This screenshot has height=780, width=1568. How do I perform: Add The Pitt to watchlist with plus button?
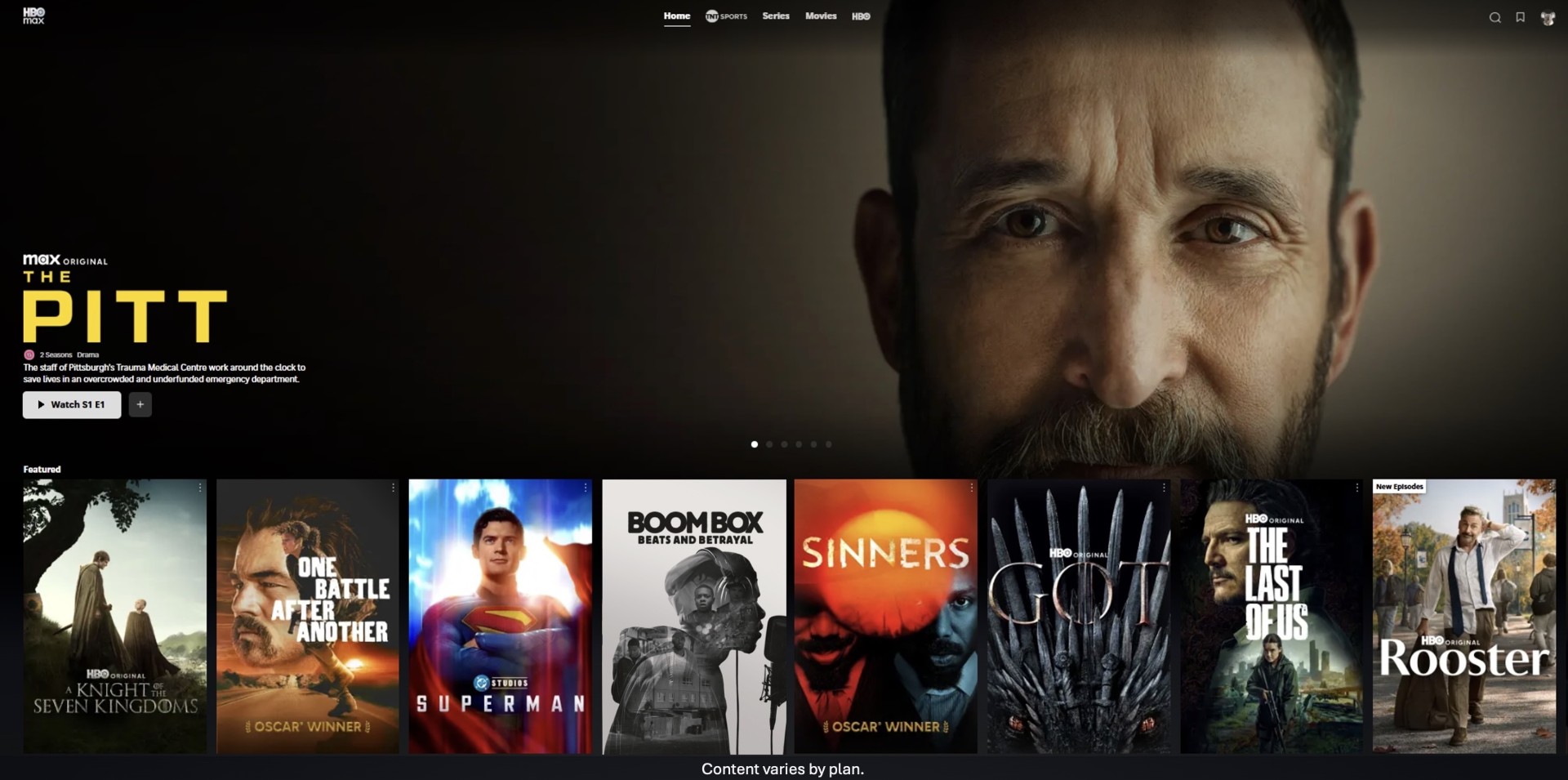[x=140, y=404]
